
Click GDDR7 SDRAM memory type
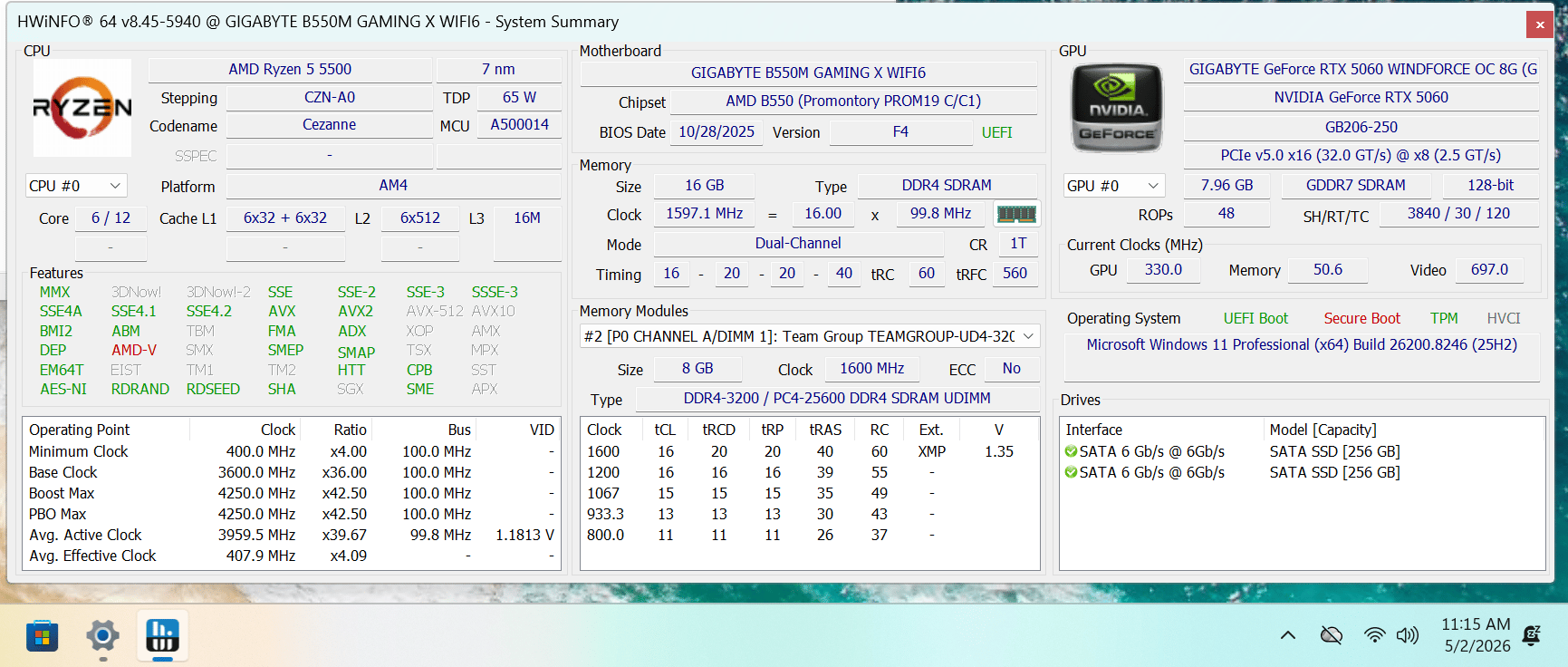(x=1355, y=186)
